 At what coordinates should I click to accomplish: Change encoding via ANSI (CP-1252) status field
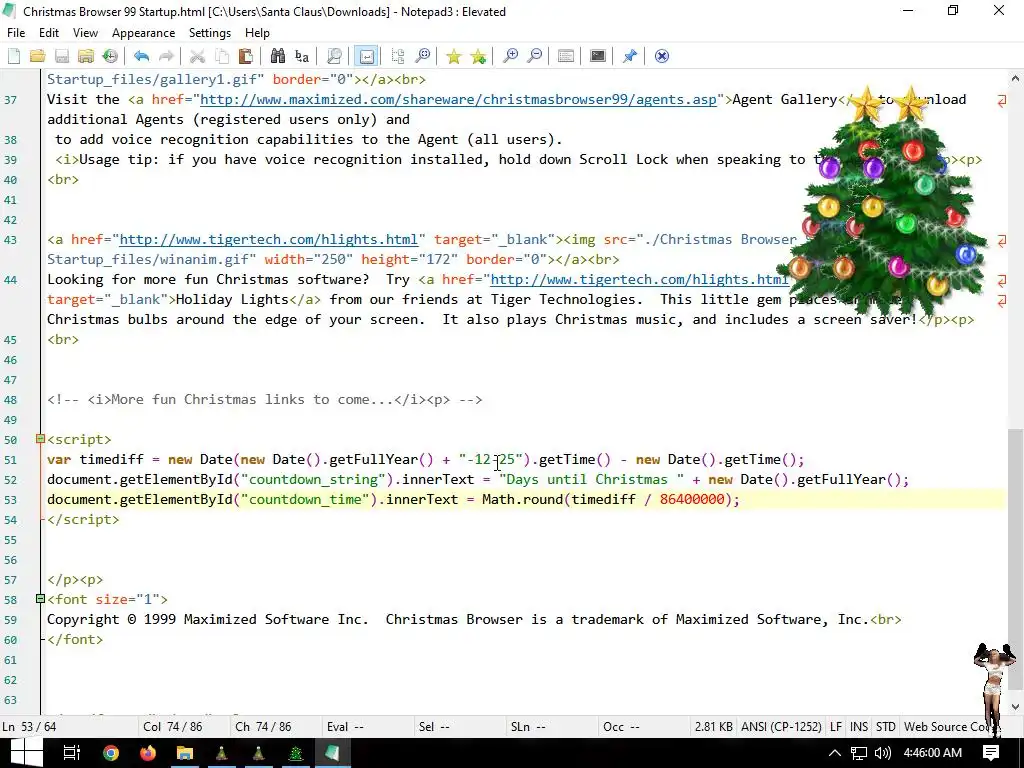pyautogui.click(x=782, y=727)
